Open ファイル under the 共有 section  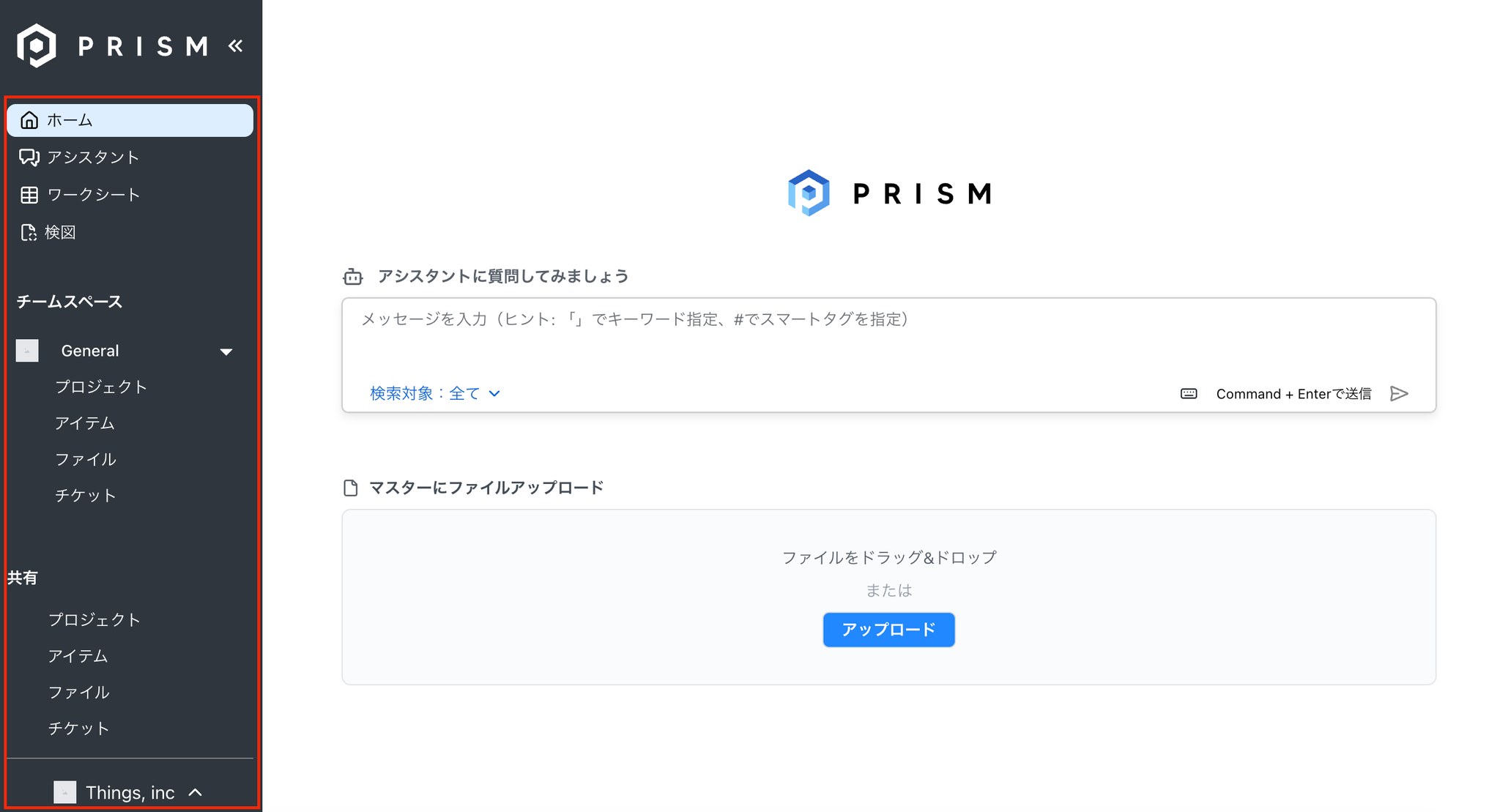point(78,692)
